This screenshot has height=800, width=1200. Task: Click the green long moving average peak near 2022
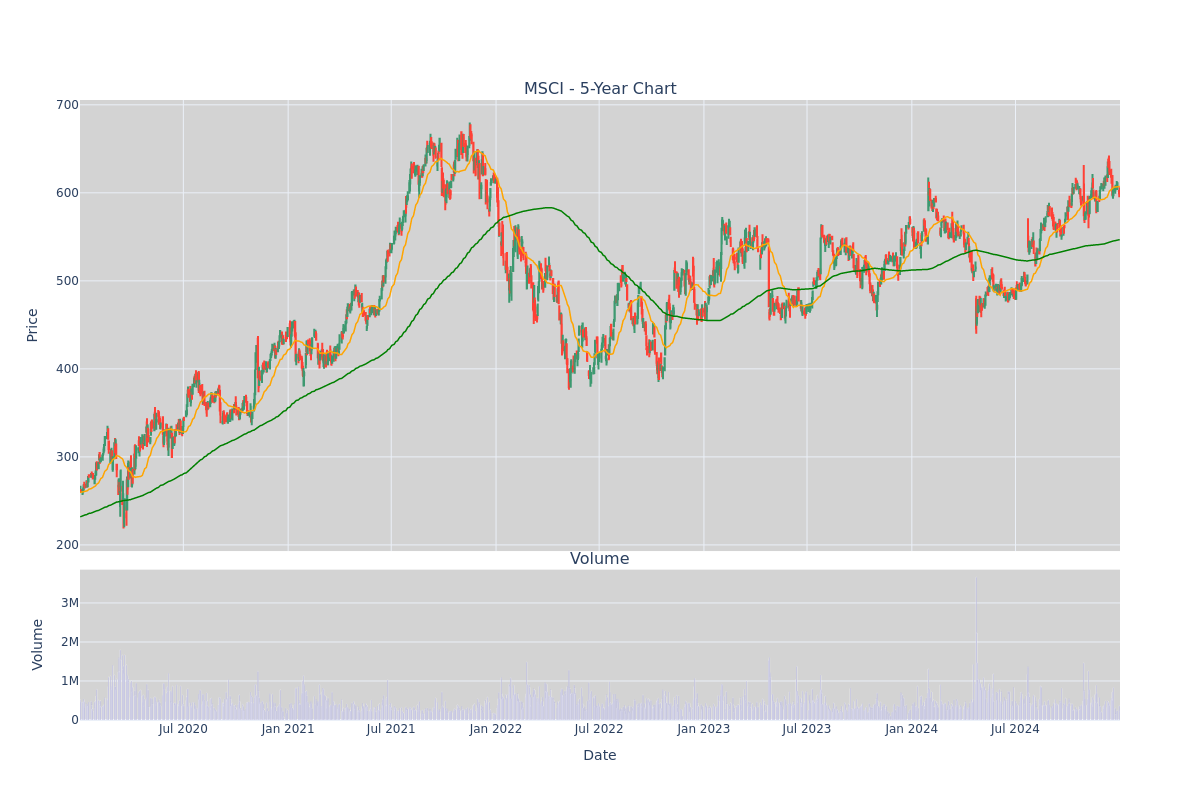point(549,208)
